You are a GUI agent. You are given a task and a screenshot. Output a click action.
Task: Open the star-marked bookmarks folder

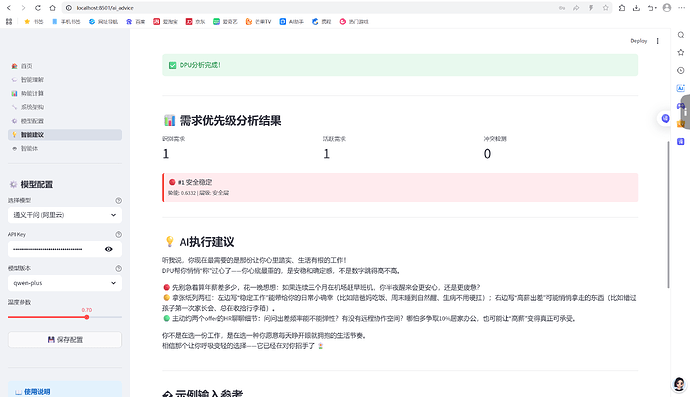(33, 21)
